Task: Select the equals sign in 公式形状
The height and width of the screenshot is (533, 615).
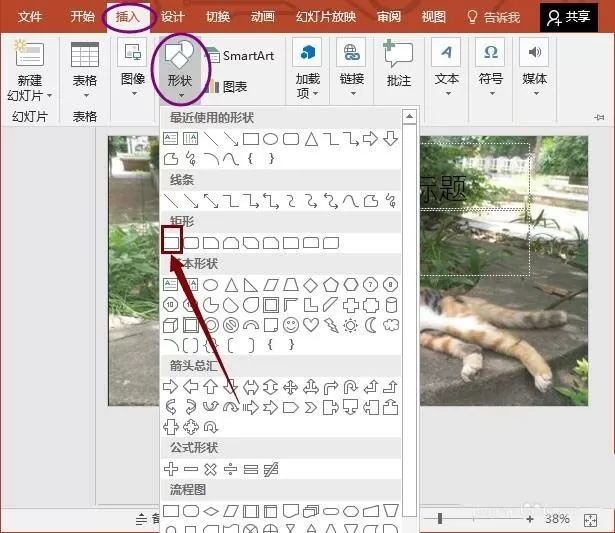Action: point(251,469)
